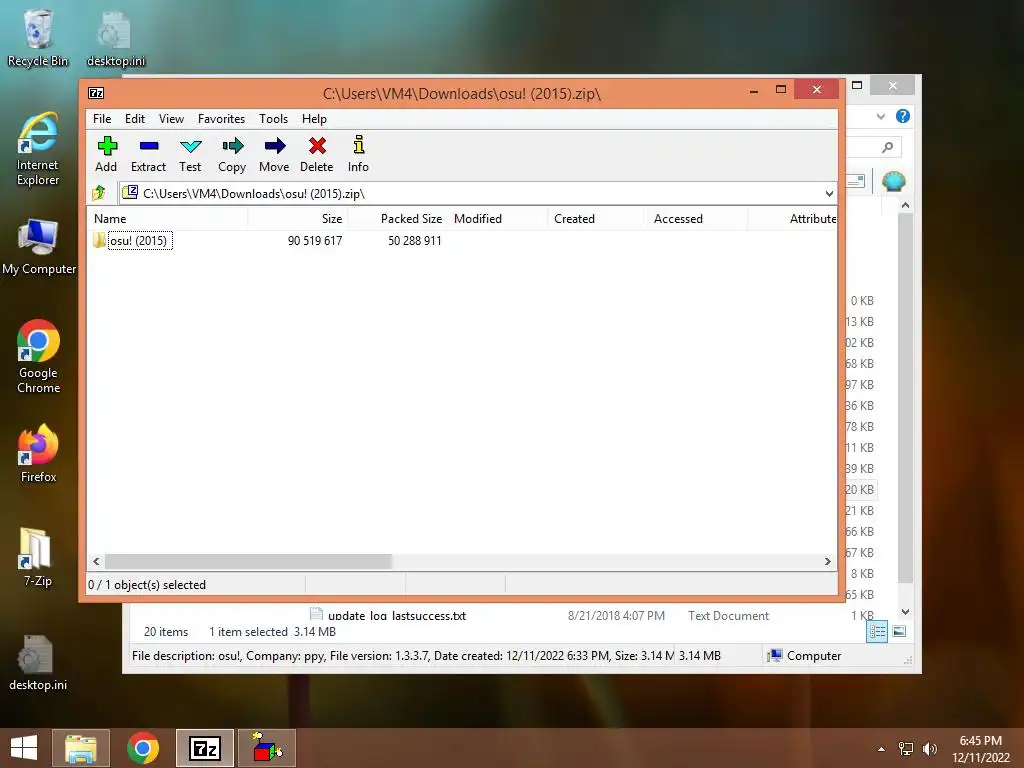Show hidden system tray icons
Image resolution: width=1024 pixels, height=768 pixels.
(881, 749)
